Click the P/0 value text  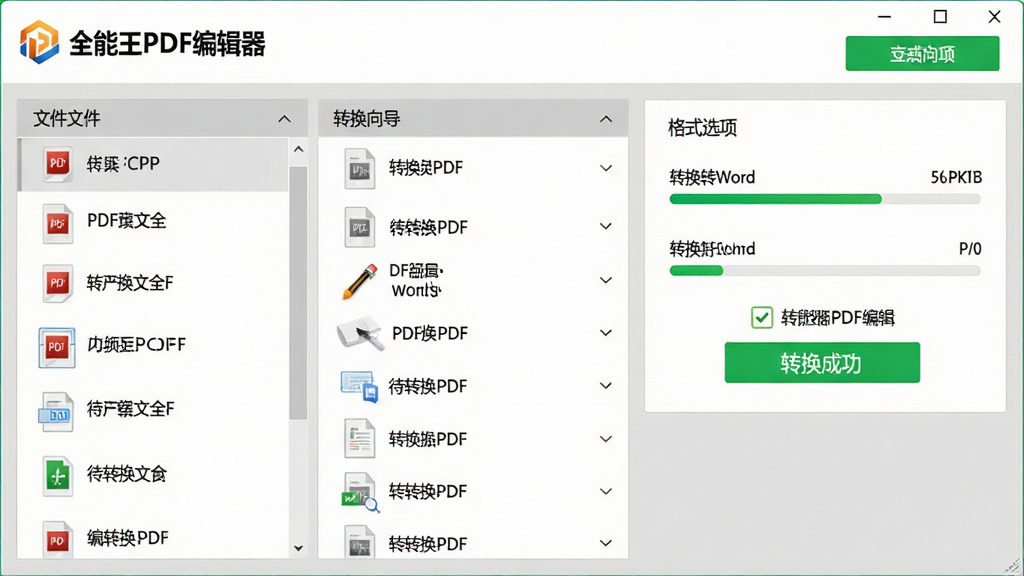(970, 249)
